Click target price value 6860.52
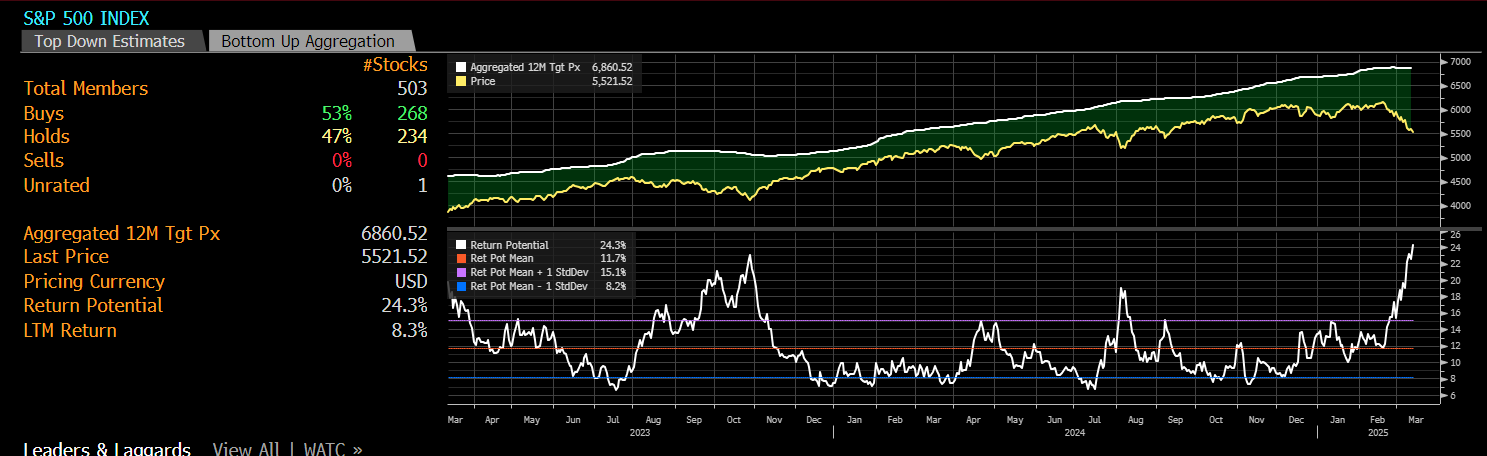This screenshot has height=456, width=1487. click(x=394, y=234)
